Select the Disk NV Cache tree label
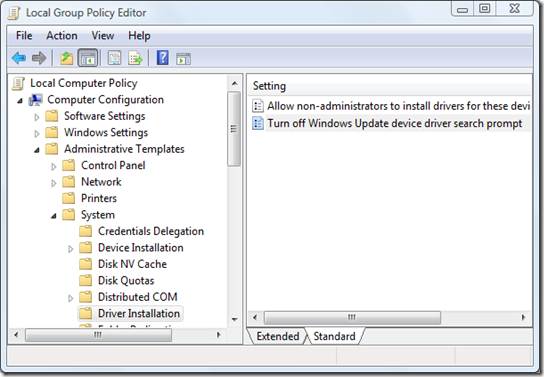The height and width of the screenshot is (377, 544). [x=132, y=264]
